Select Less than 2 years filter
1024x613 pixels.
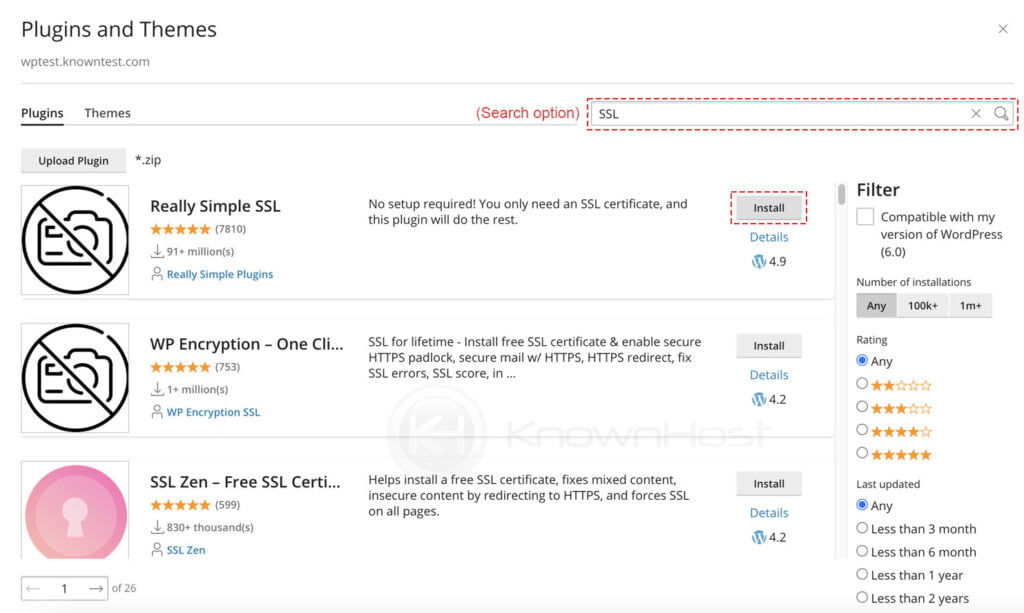tap(862, 597)
